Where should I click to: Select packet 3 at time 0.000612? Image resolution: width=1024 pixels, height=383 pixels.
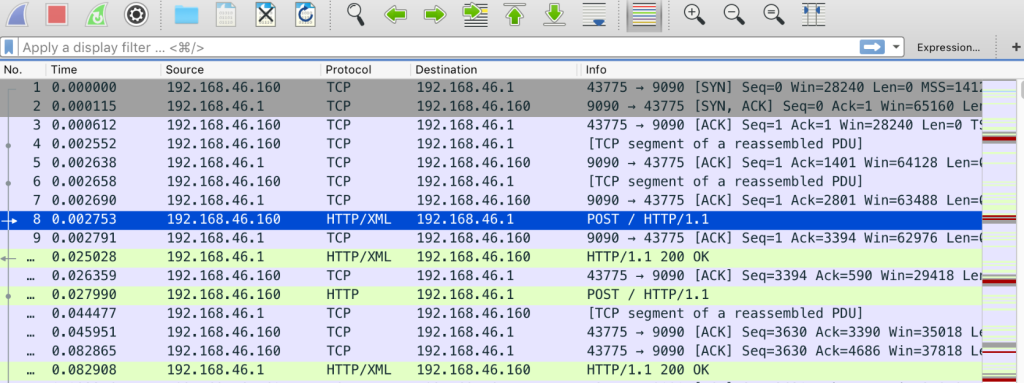490,125
